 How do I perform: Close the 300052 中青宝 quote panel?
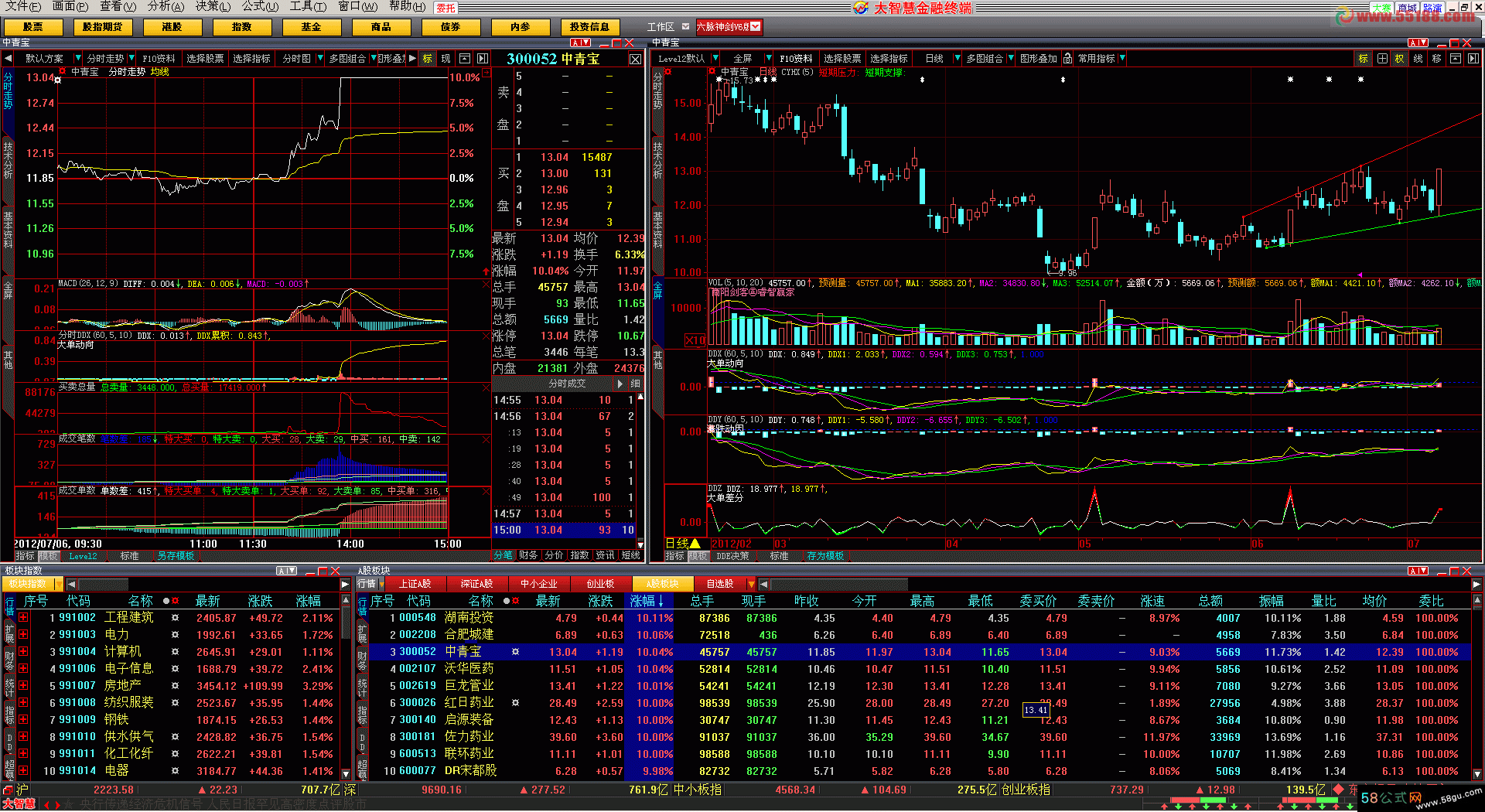coord(635,60)
